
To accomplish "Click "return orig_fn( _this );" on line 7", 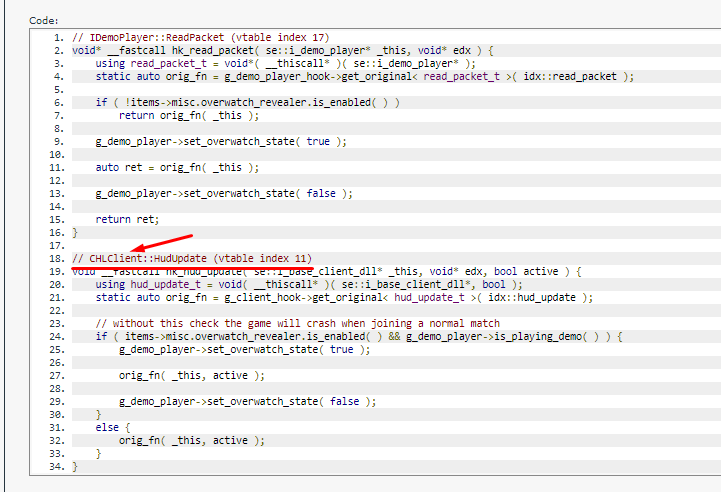I will [x=181, y=115].
